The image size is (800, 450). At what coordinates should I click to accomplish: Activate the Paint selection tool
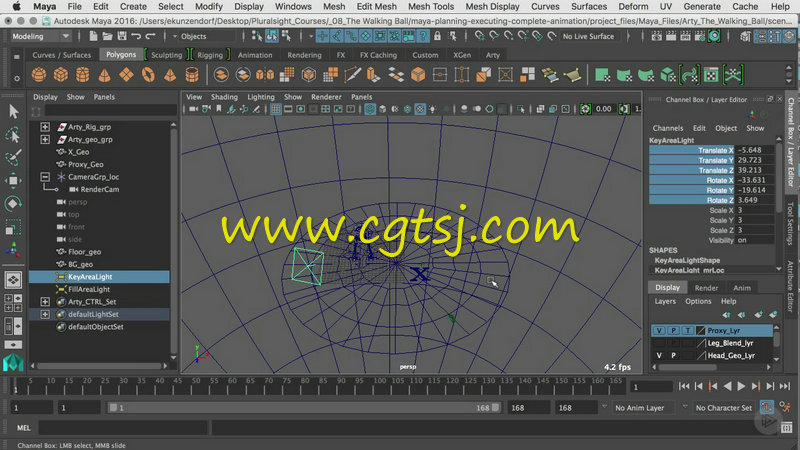tap(13, 158)
